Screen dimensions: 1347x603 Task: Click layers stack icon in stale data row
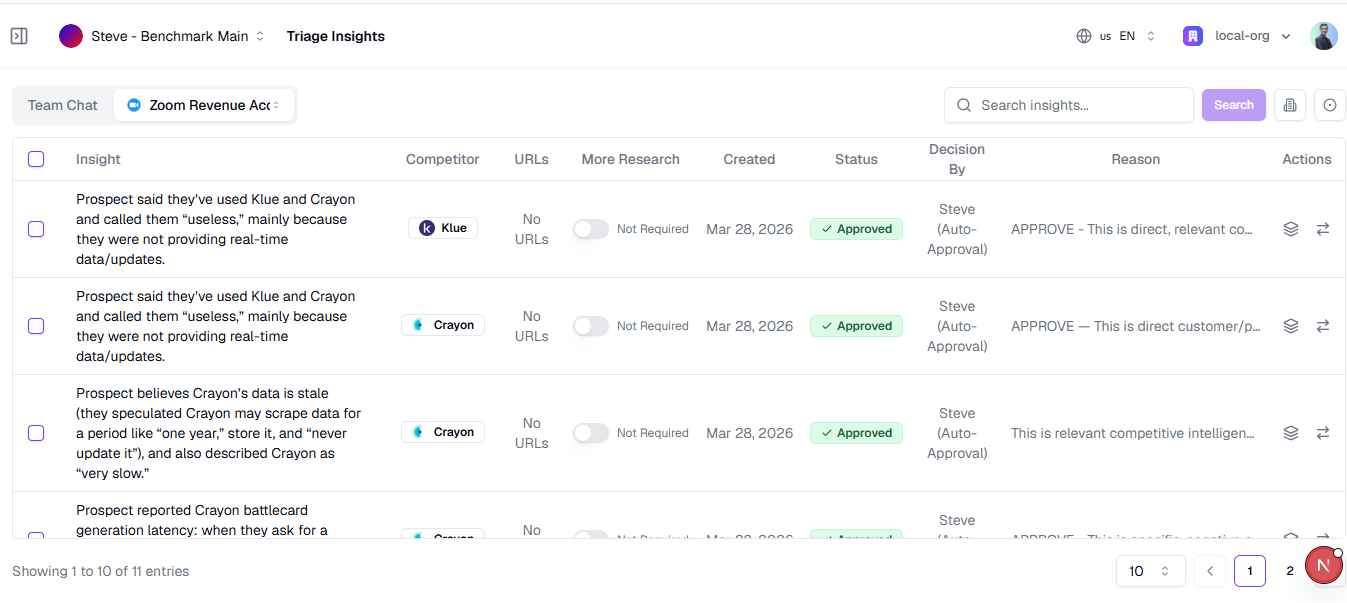click(1291, 433)
